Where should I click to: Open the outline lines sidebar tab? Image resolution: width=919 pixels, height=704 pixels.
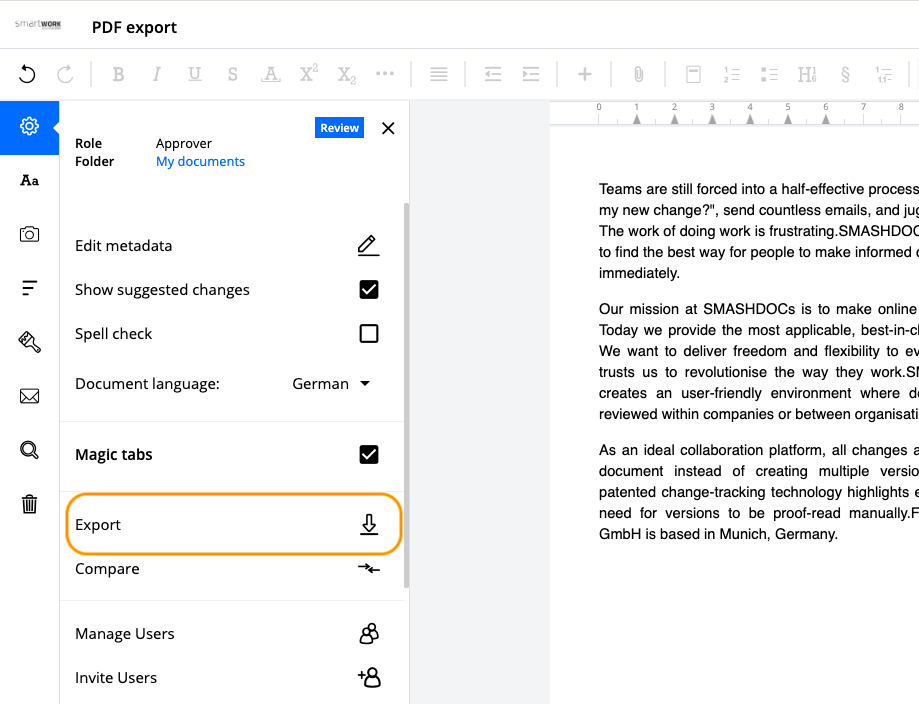coord(29,288)
